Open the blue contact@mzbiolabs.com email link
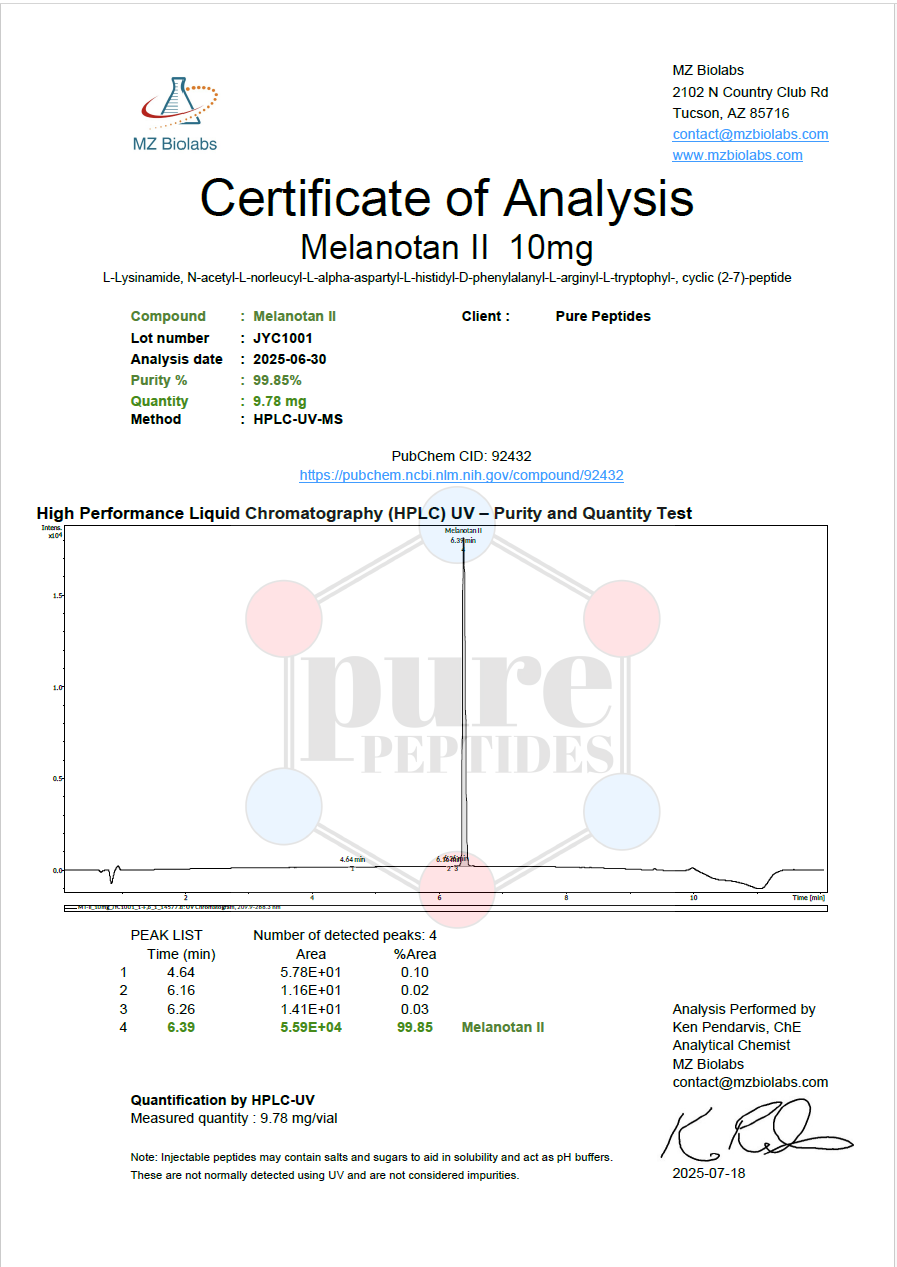The width and height of the screenshot is (897, 1267). click(x=750, y=134)
